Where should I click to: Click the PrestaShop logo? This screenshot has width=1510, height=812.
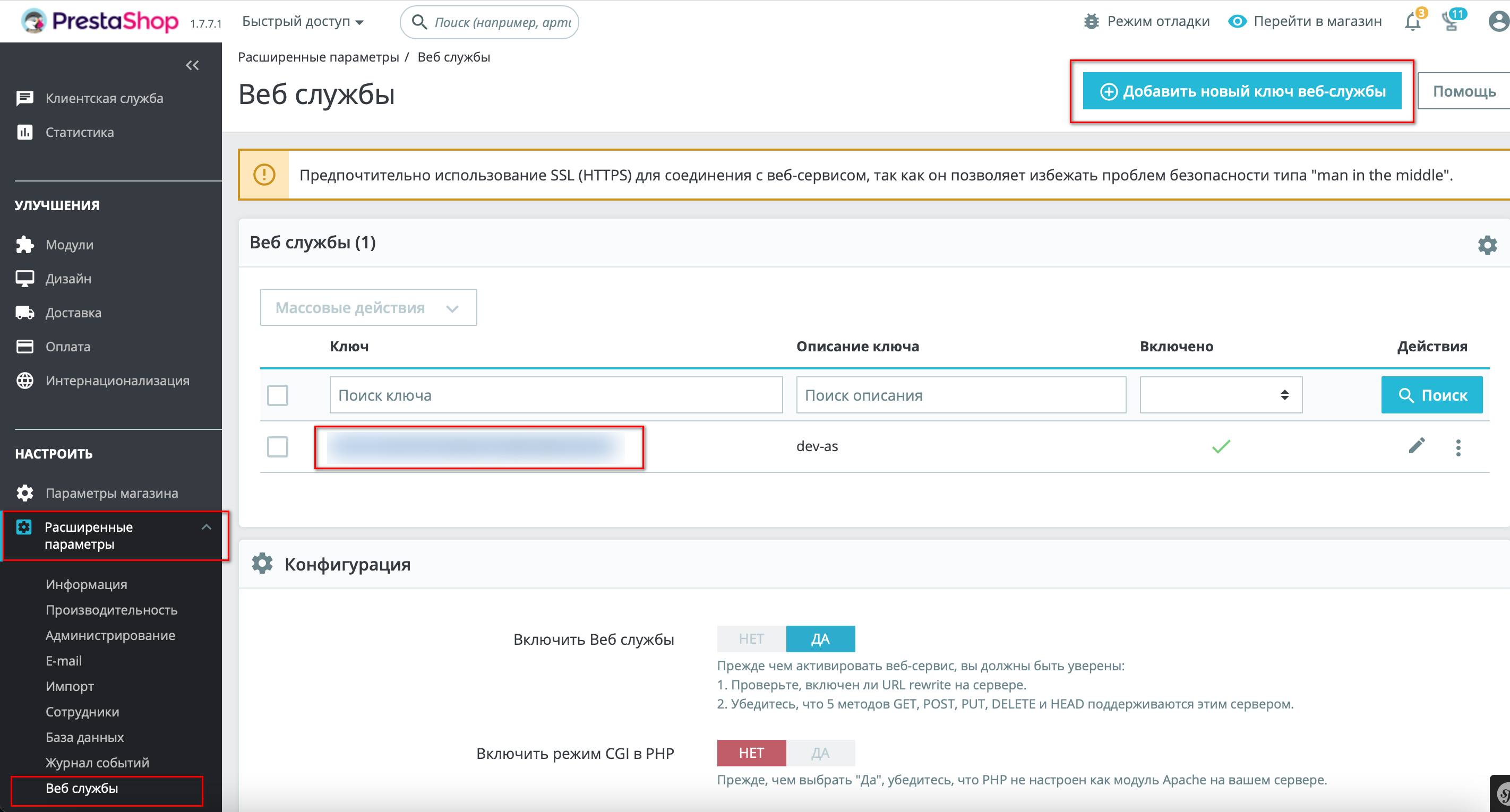tap(100, 21)
